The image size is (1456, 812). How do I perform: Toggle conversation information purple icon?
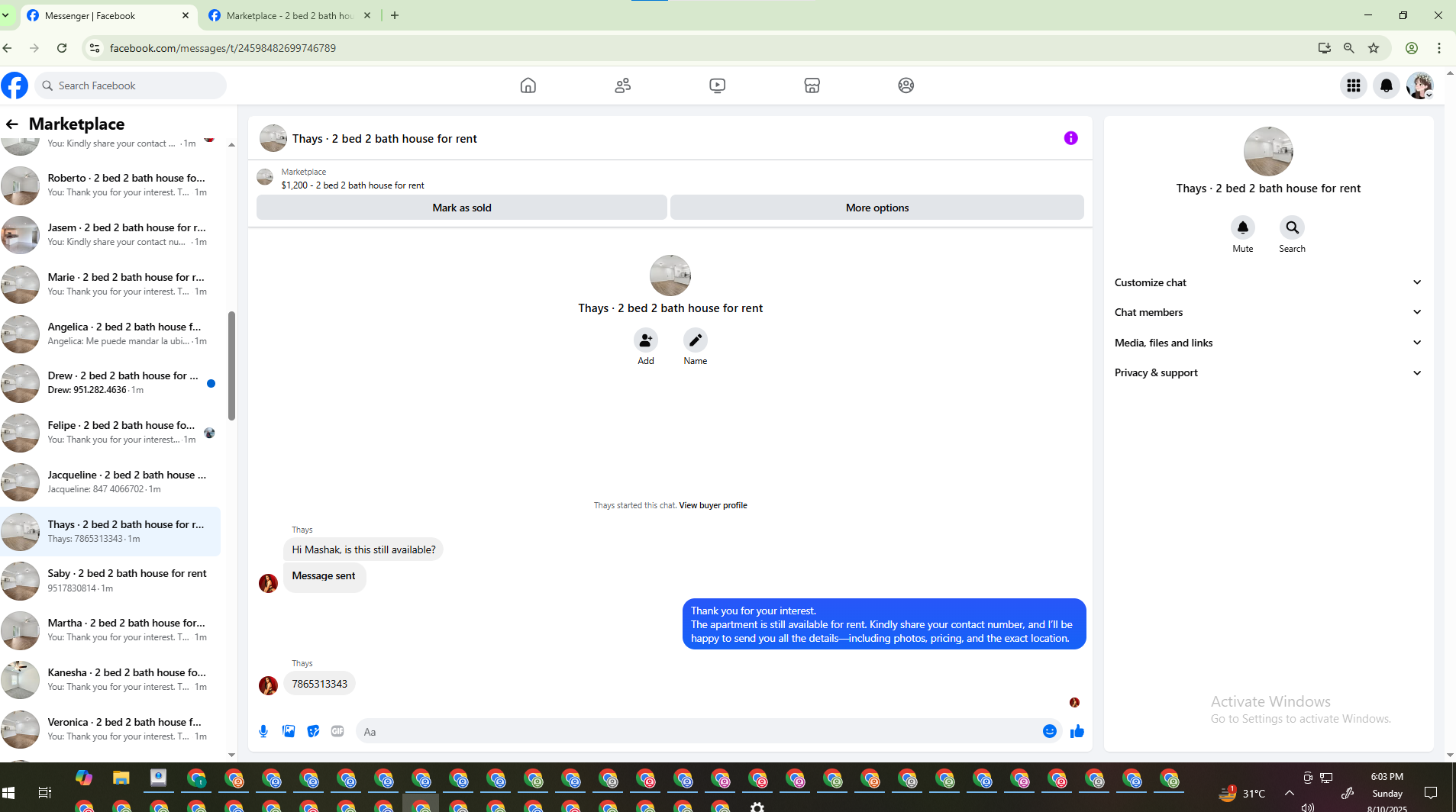(x=1070, y=138)
